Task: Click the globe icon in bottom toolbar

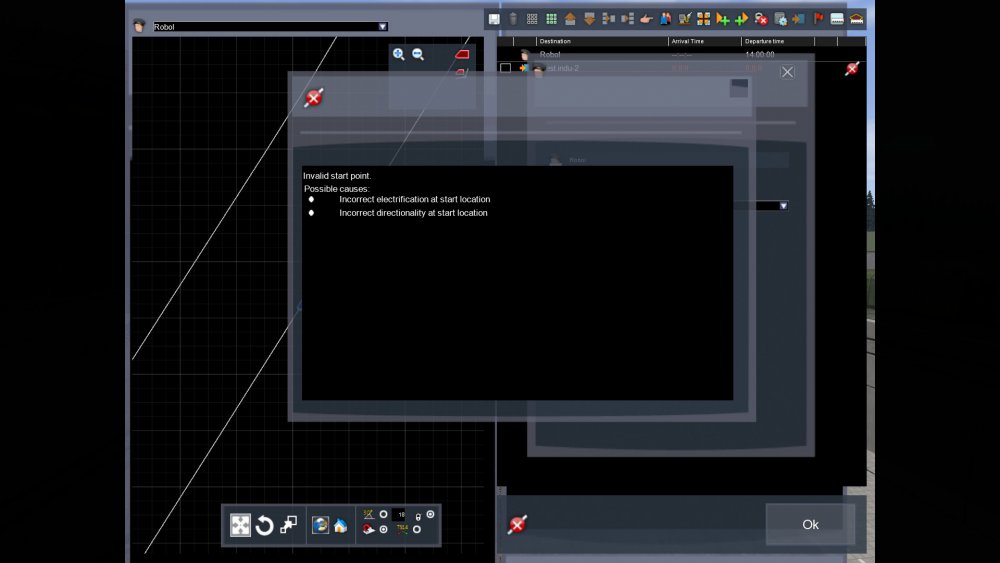Action: tap(320, 526)
